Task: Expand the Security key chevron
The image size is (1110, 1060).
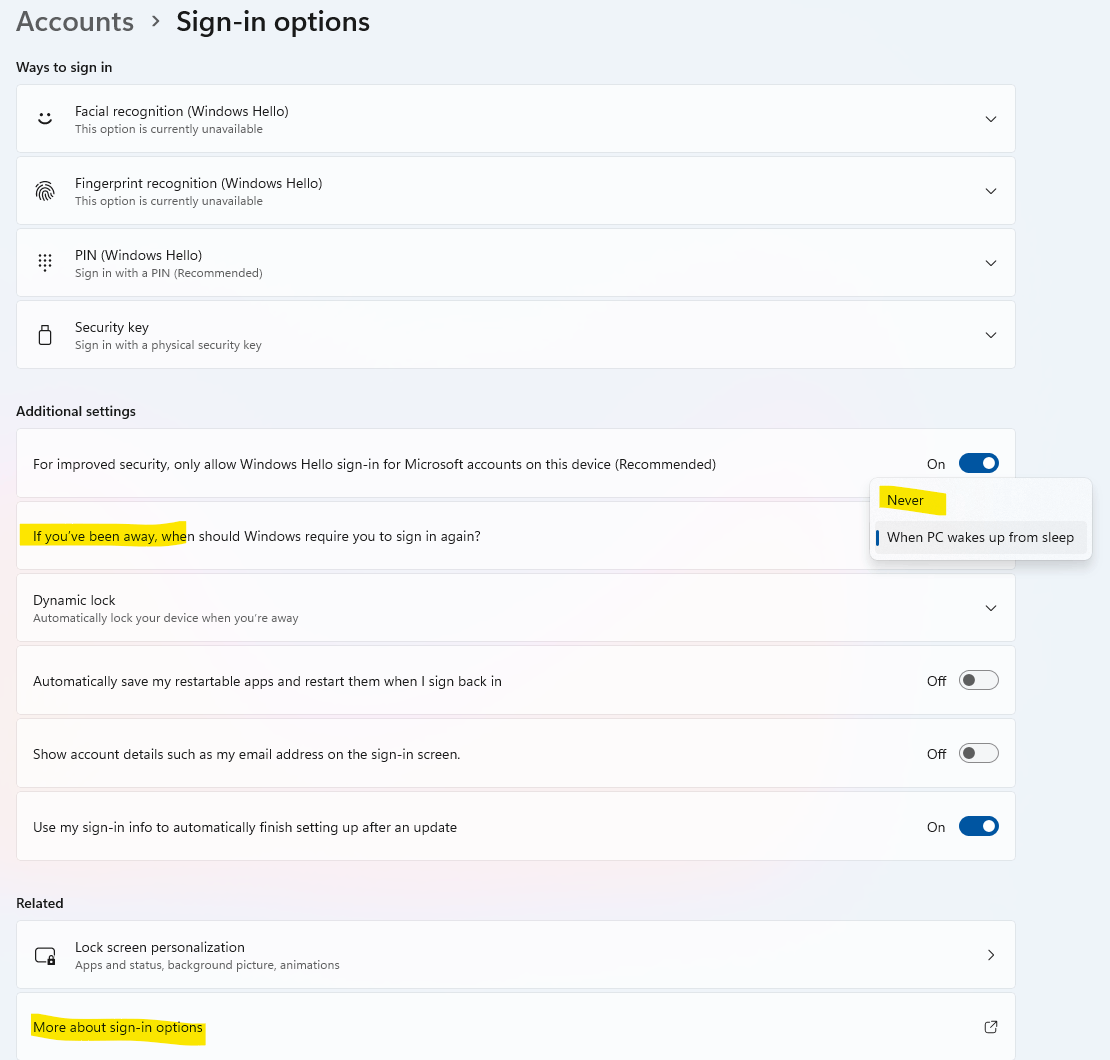Action: coord(991,335)
